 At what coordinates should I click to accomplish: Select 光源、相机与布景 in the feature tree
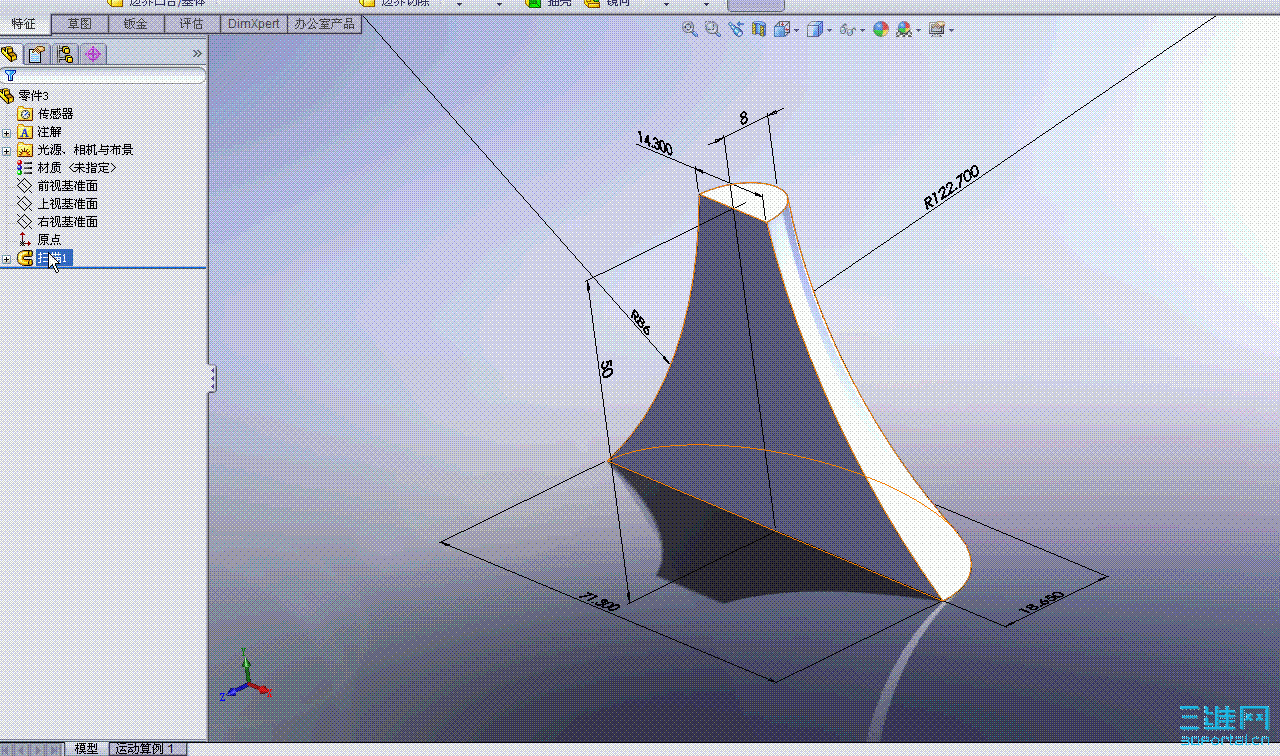click(85, 150)
